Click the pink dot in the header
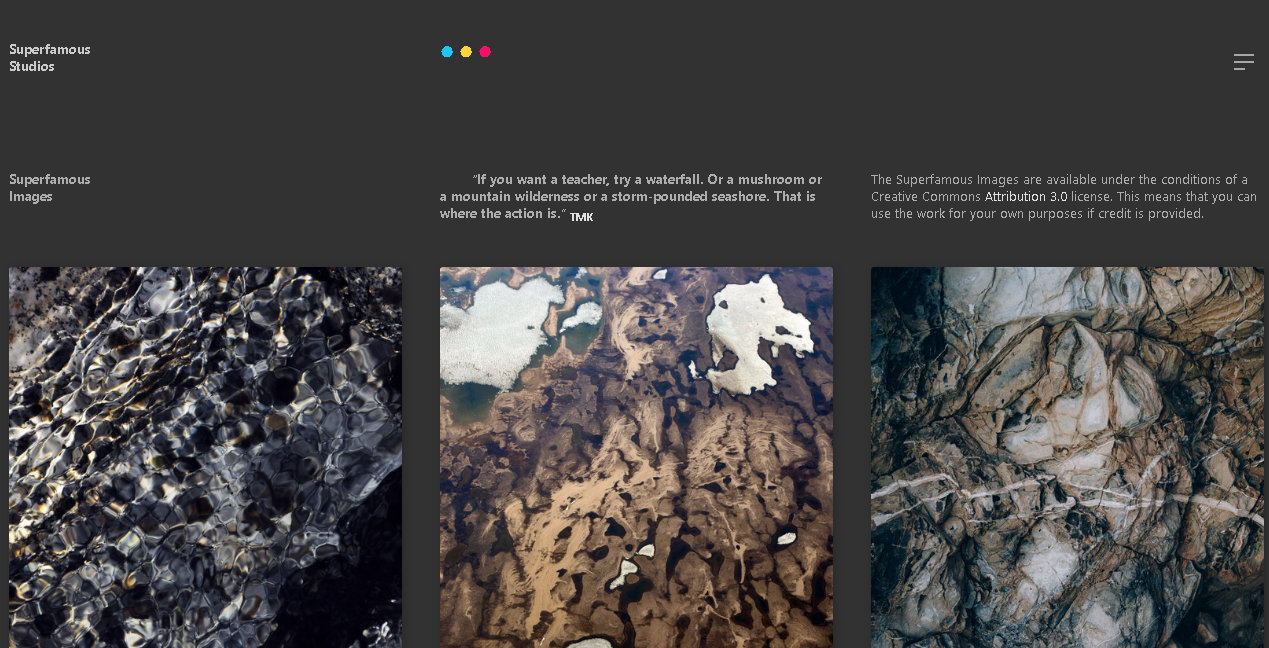Screen dimensions: 1269x648 click(485, 52)
